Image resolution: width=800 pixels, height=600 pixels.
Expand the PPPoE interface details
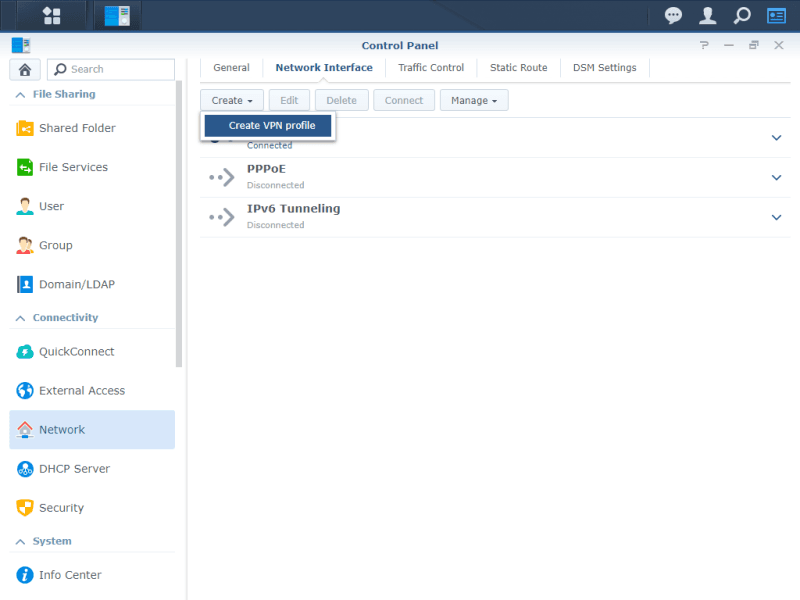click(776, 177)
